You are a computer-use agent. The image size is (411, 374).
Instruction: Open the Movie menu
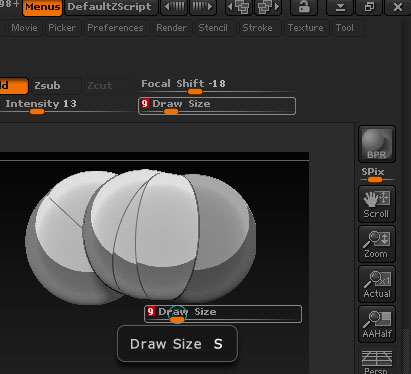click(x=24, y=28)
